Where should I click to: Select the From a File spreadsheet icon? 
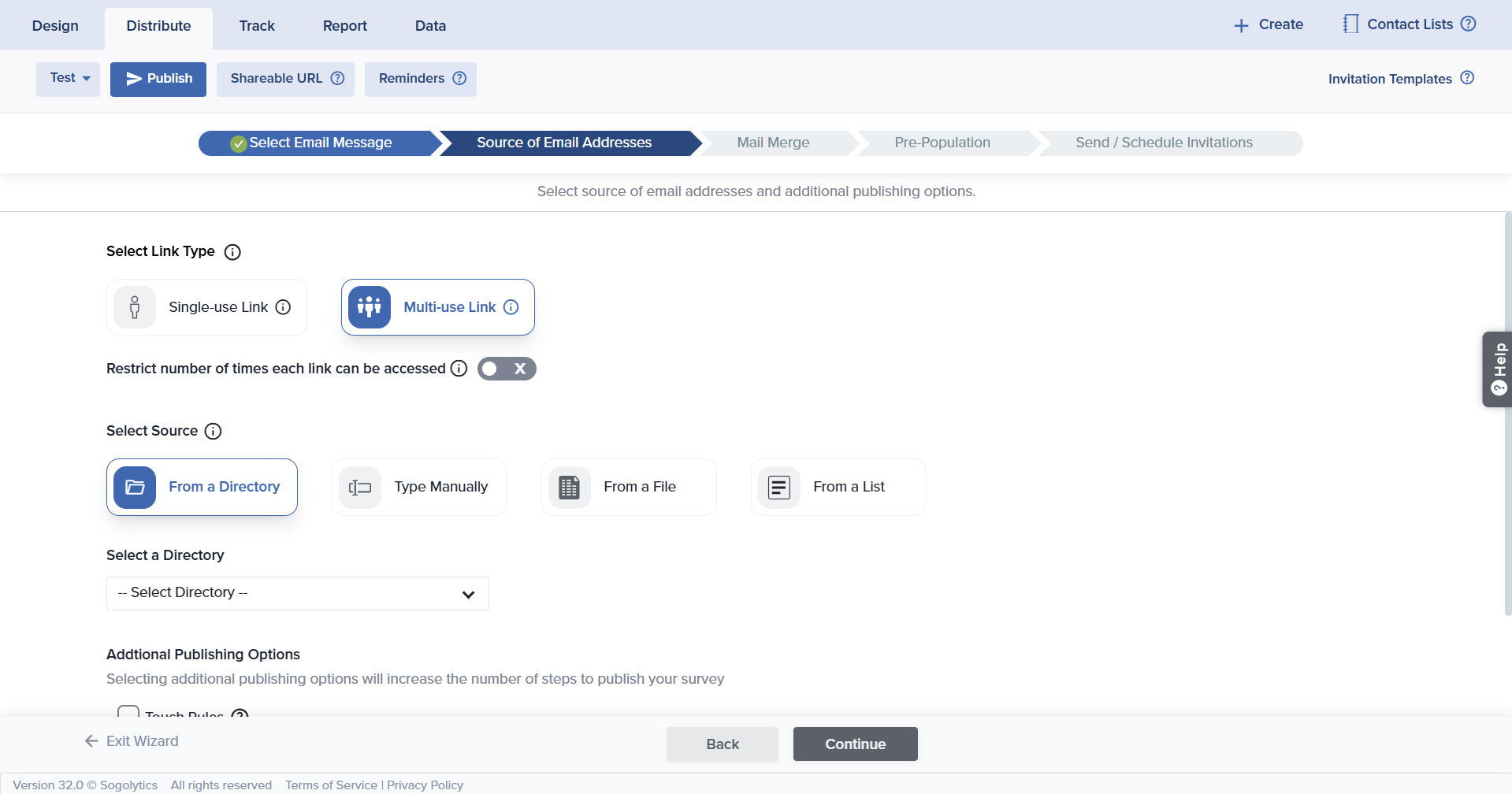pyautogui.click(x=569, y=488)
